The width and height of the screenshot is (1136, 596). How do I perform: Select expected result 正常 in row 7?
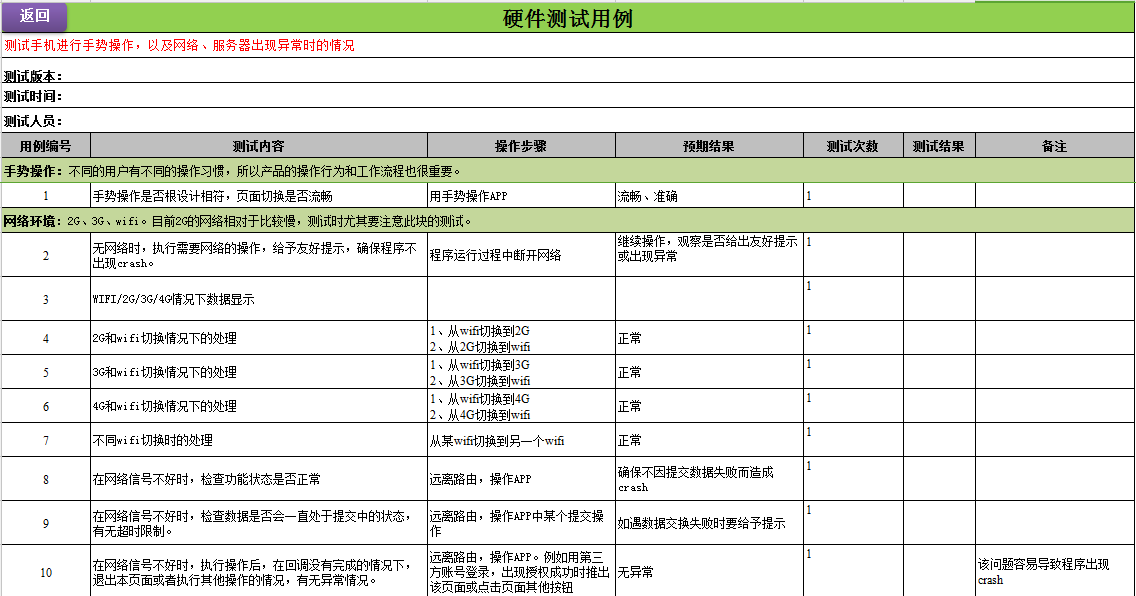pos(709,440)
